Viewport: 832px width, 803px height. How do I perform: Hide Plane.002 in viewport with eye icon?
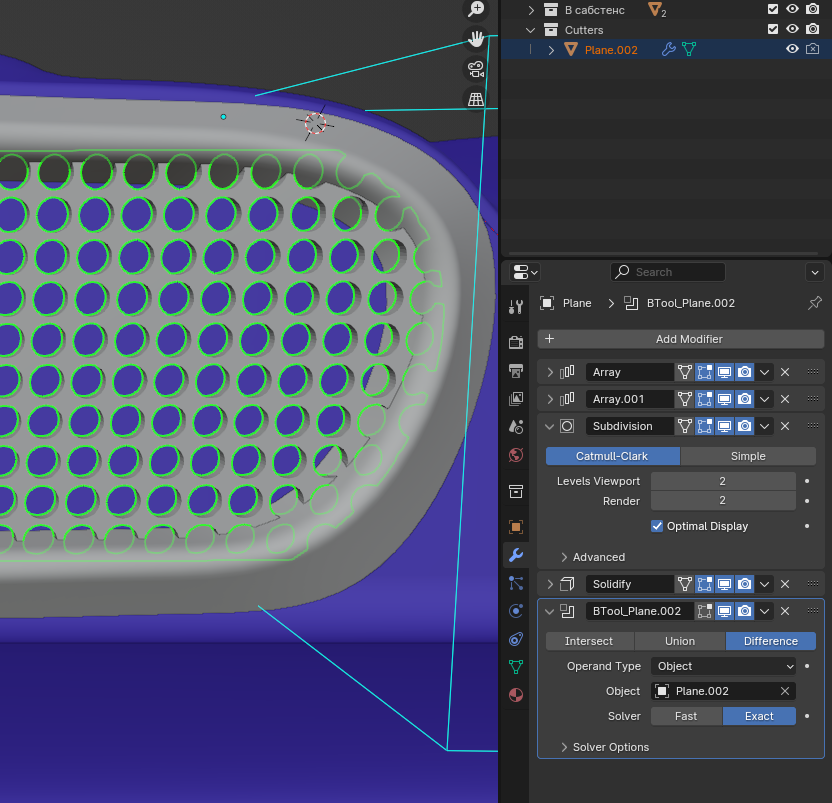point(792,49)
